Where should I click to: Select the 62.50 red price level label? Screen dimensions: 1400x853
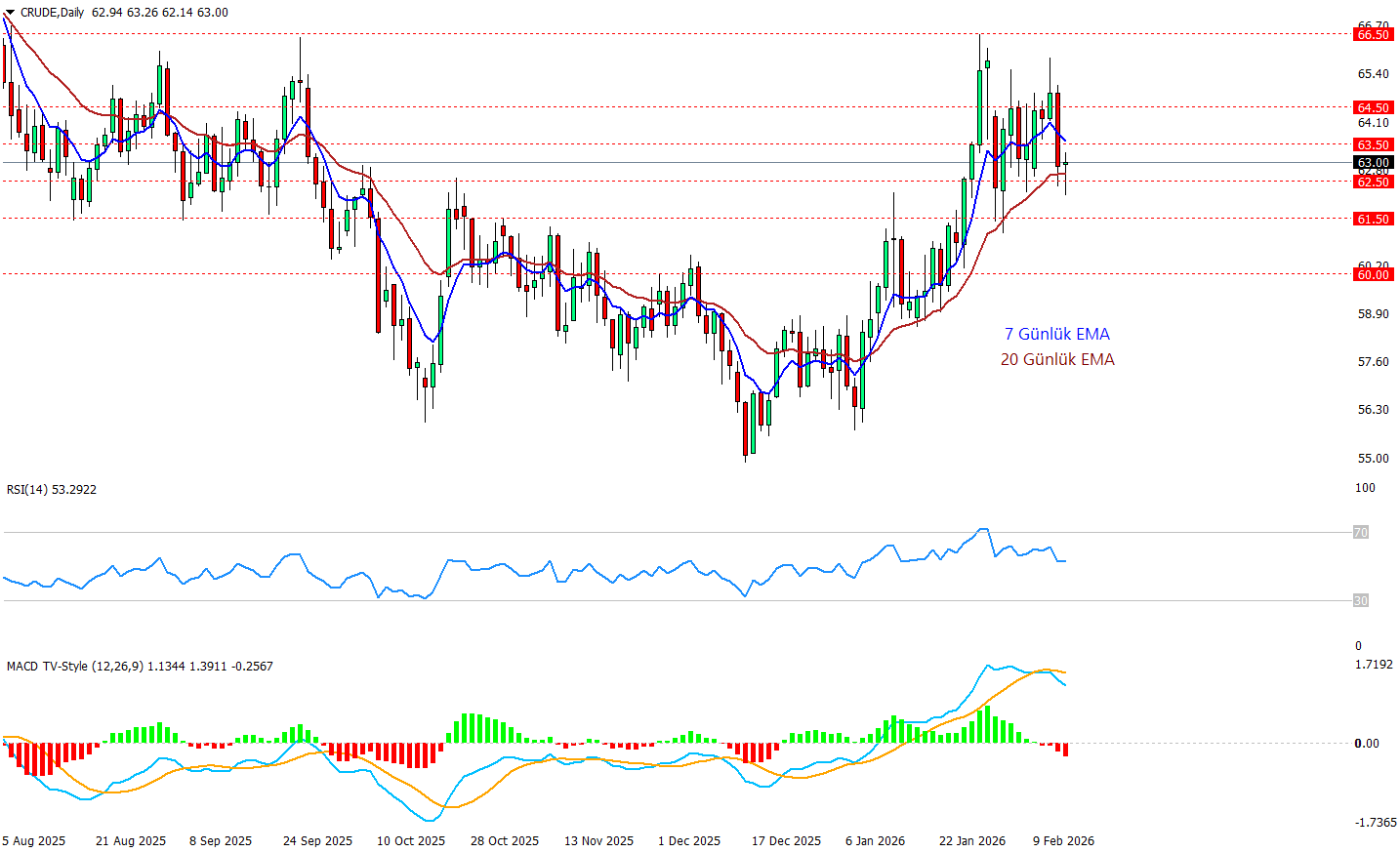[1373, 182]
